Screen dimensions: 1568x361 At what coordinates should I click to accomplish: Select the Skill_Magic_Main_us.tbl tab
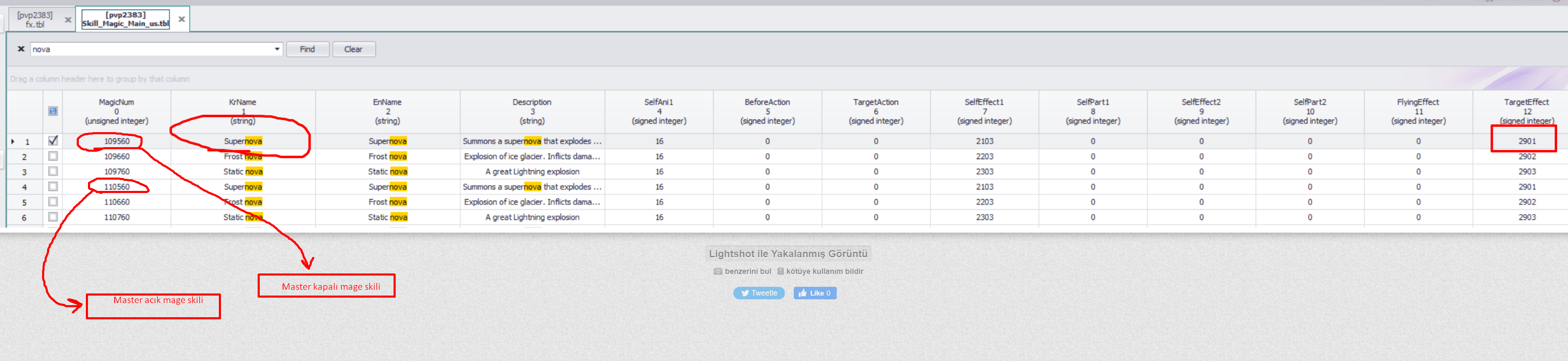[x=125, y=20]
